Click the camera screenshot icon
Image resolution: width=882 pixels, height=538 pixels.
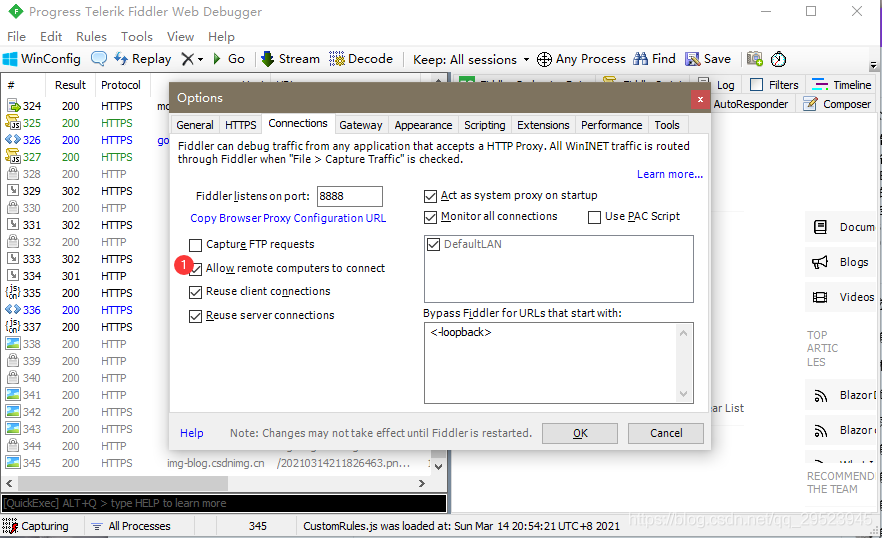[x=755, y=59]
